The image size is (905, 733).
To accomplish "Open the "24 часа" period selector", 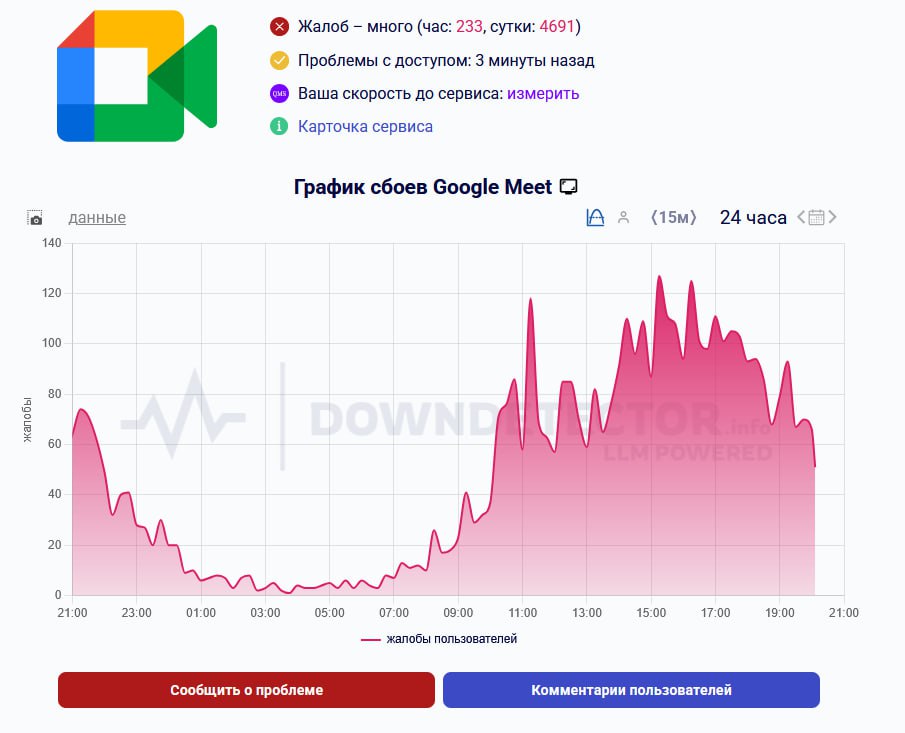I will point(753,218).
